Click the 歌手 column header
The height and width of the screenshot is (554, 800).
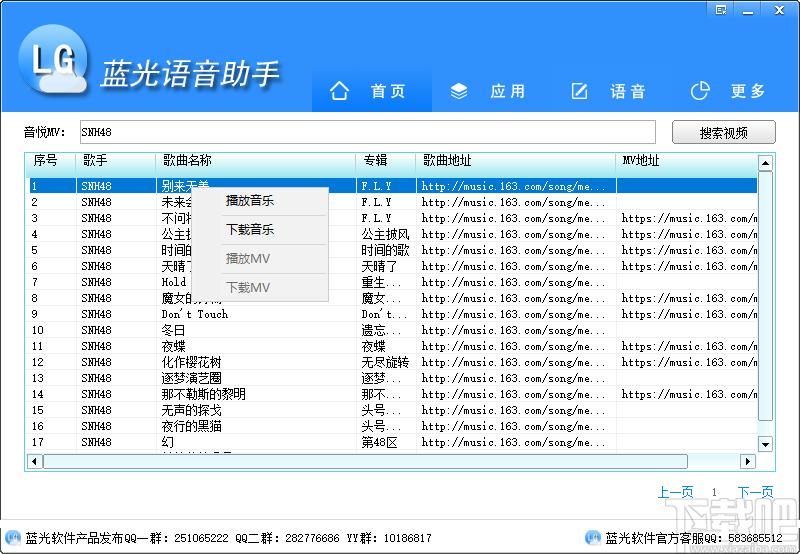115,161
